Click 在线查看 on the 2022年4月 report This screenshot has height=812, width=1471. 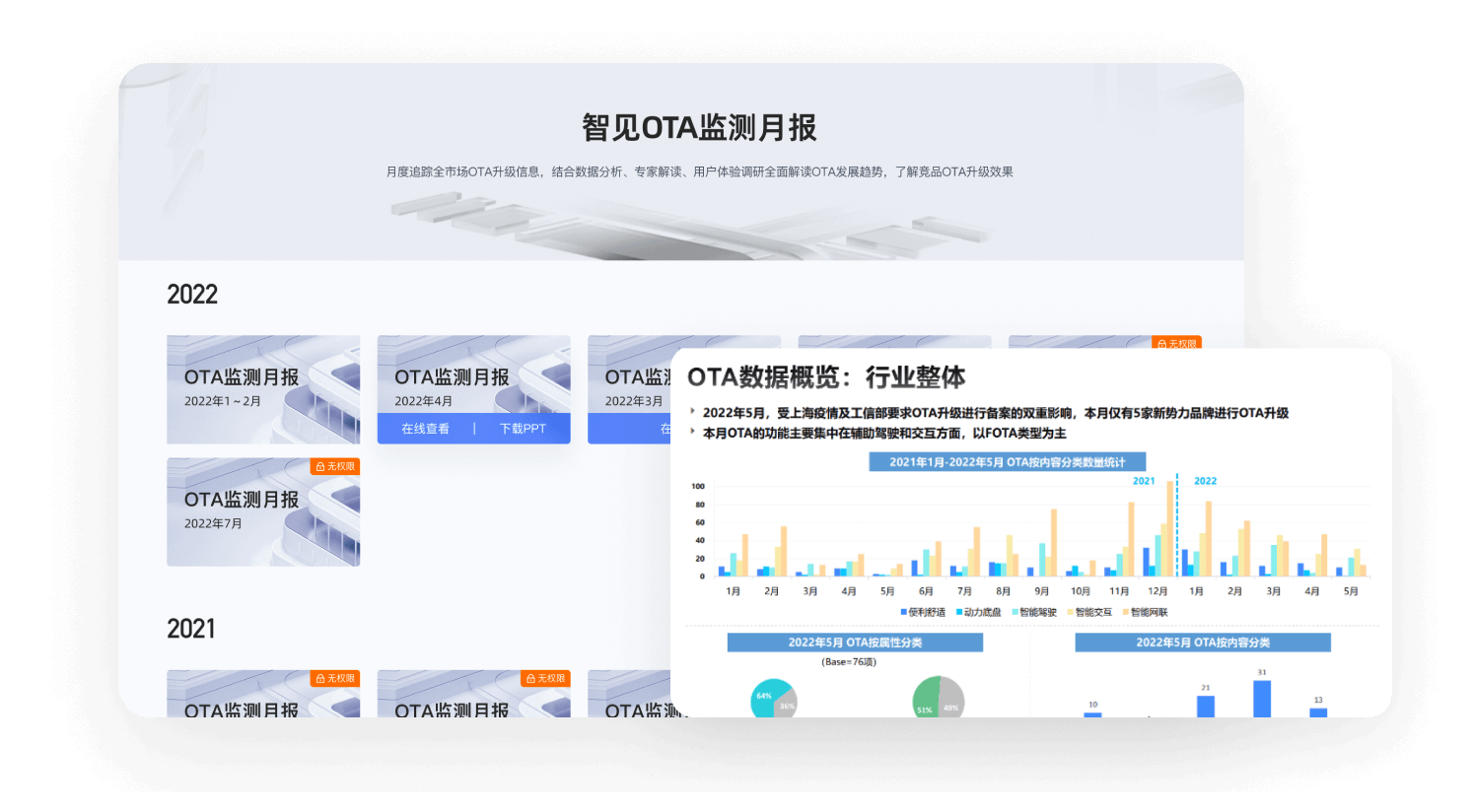click(x=424, y=429)
